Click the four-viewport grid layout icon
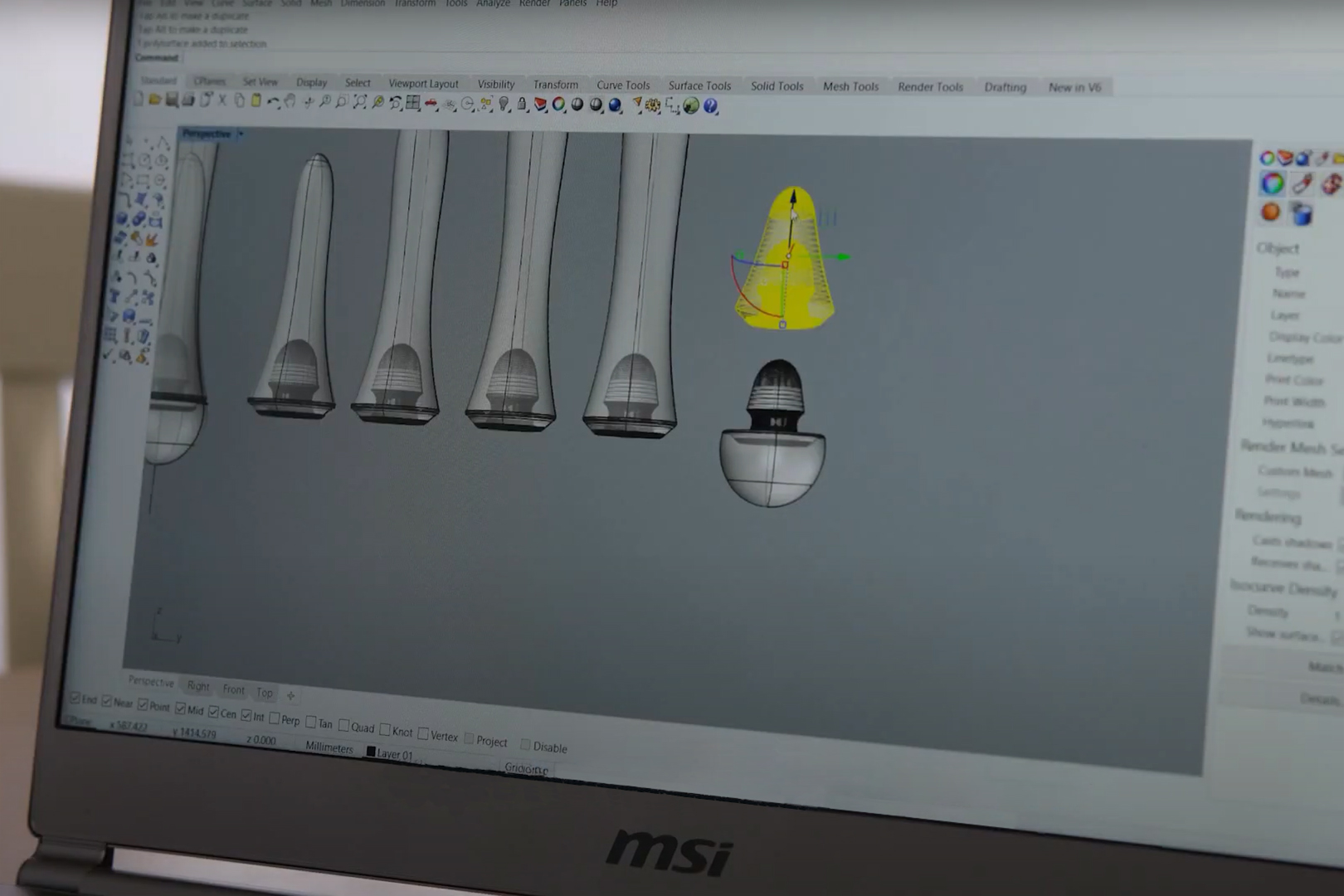This screenshot has width=1344, height=896. tap(412, 102)
